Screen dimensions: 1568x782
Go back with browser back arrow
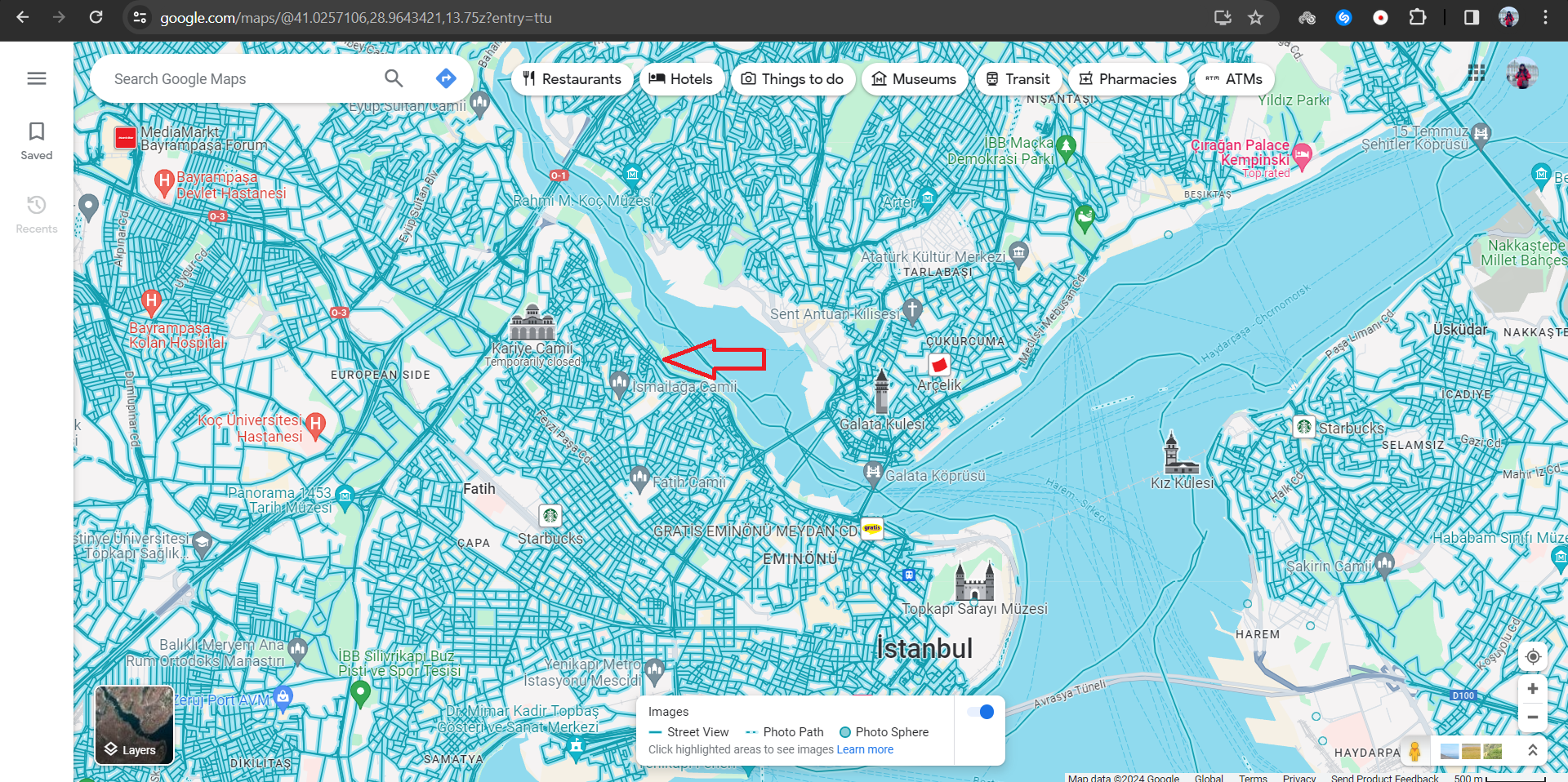(x=22, y=17)
